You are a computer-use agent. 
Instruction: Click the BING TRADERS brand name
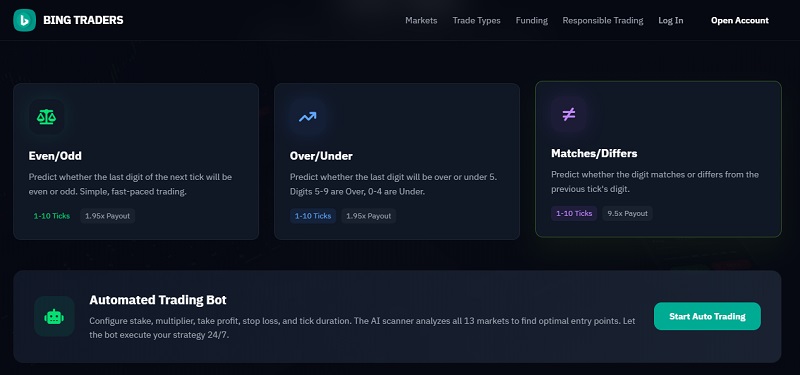[x=83, y=20]
